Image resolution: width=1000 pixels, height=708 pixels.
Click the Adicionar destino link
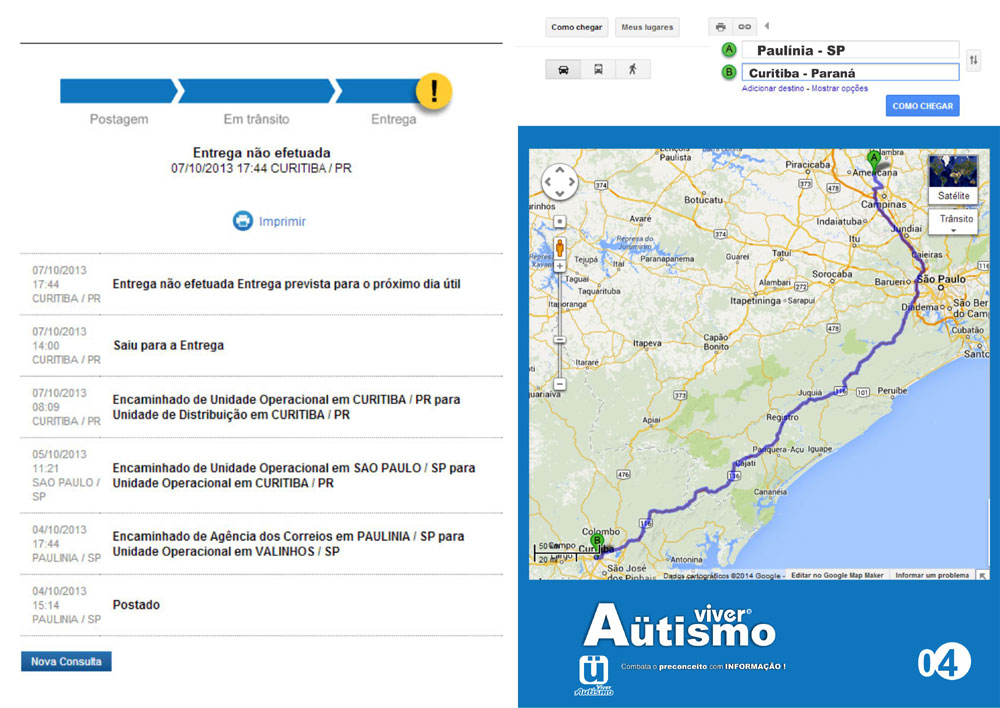coord(773,89)
